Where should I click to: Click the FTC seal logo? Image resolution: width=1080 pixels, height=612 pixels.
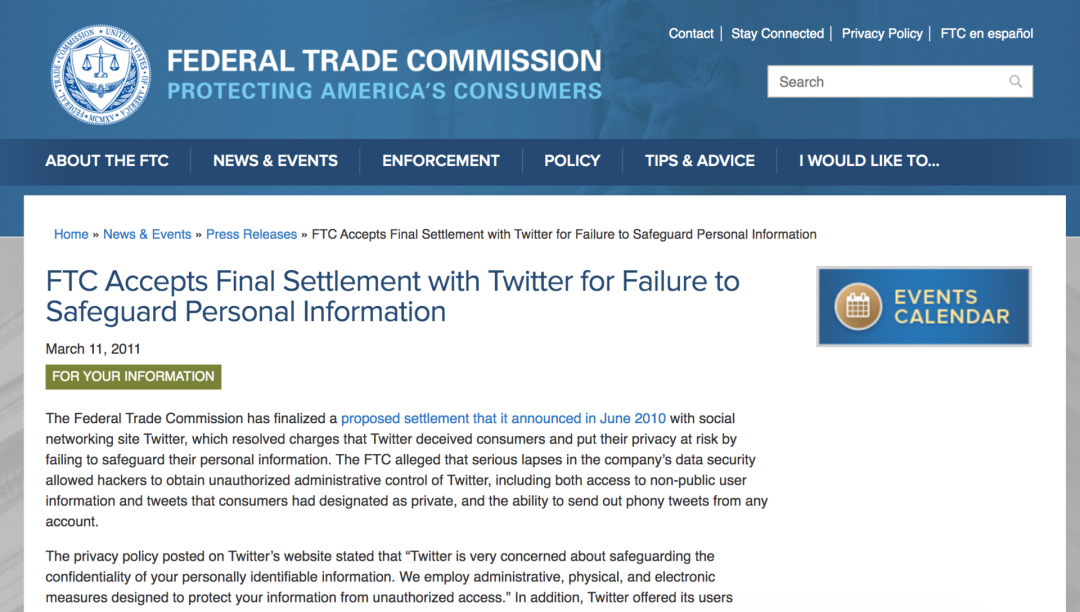[x=101, y=75]
